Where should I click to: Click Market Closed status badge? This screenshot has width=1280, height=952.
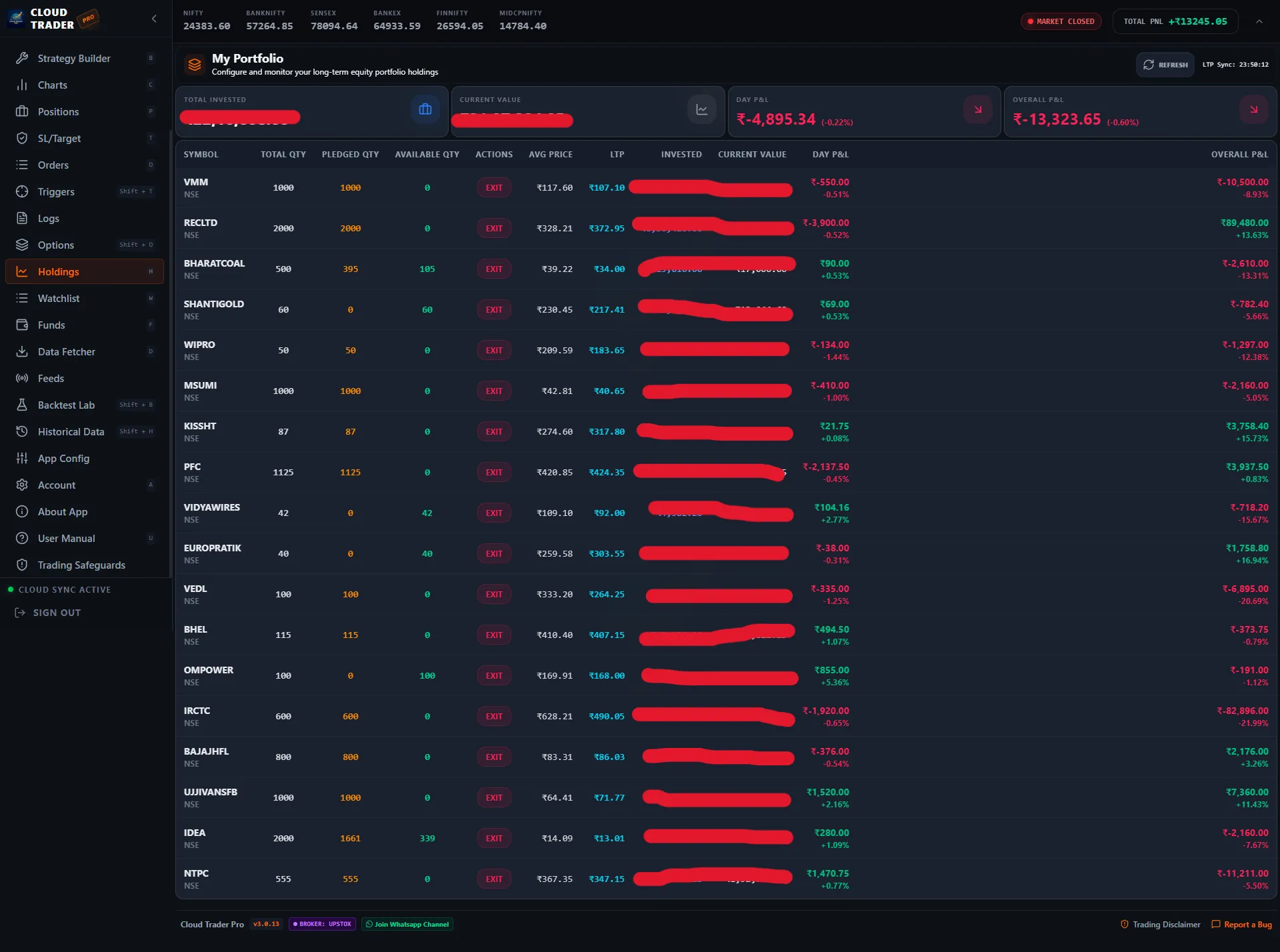click(1061, 21)
